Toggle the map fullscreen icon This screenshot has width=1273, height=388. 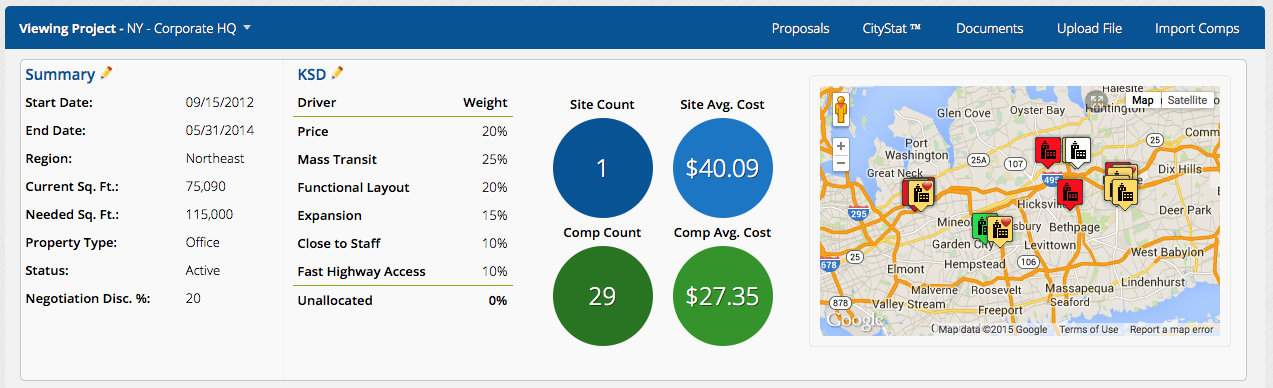[x=1097, y=100]
